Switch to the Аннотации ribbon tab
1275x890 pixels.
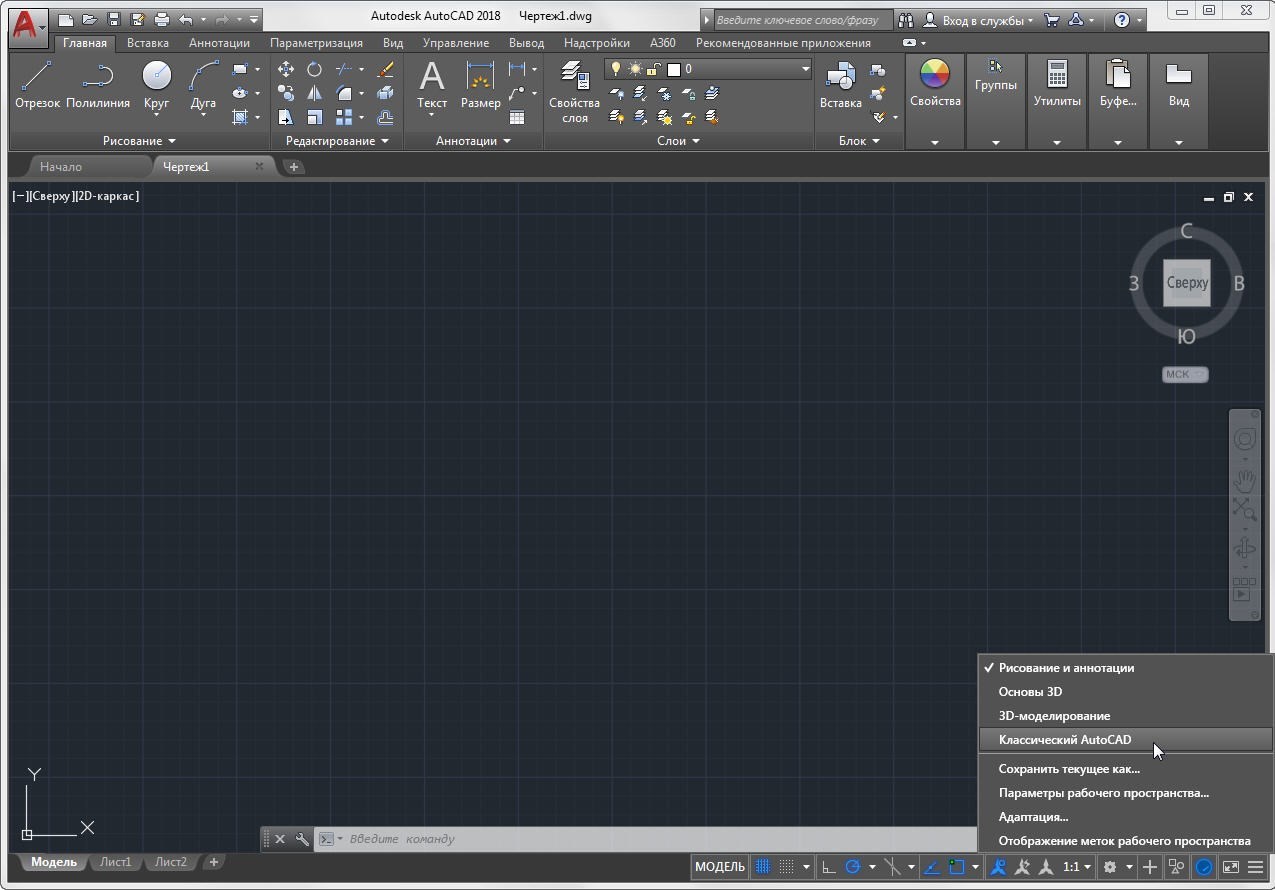tap(219, 43)
